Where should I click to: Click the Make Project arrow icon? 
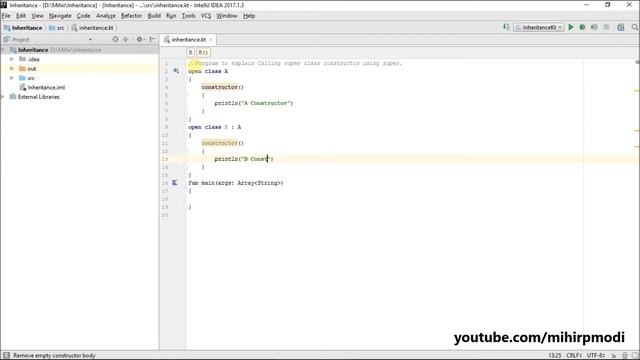(506, 27)
